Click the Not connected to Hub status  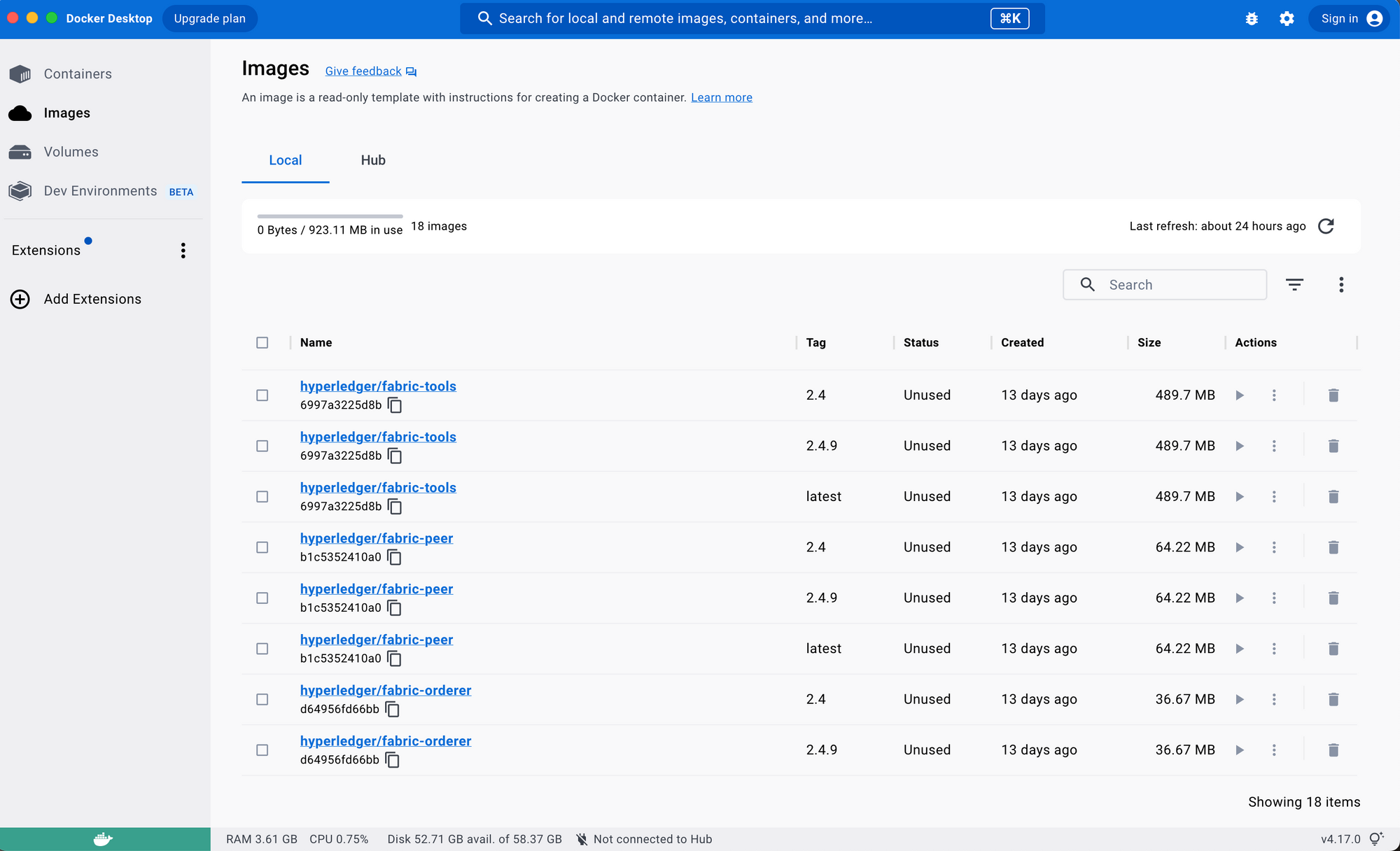point(644,839)
